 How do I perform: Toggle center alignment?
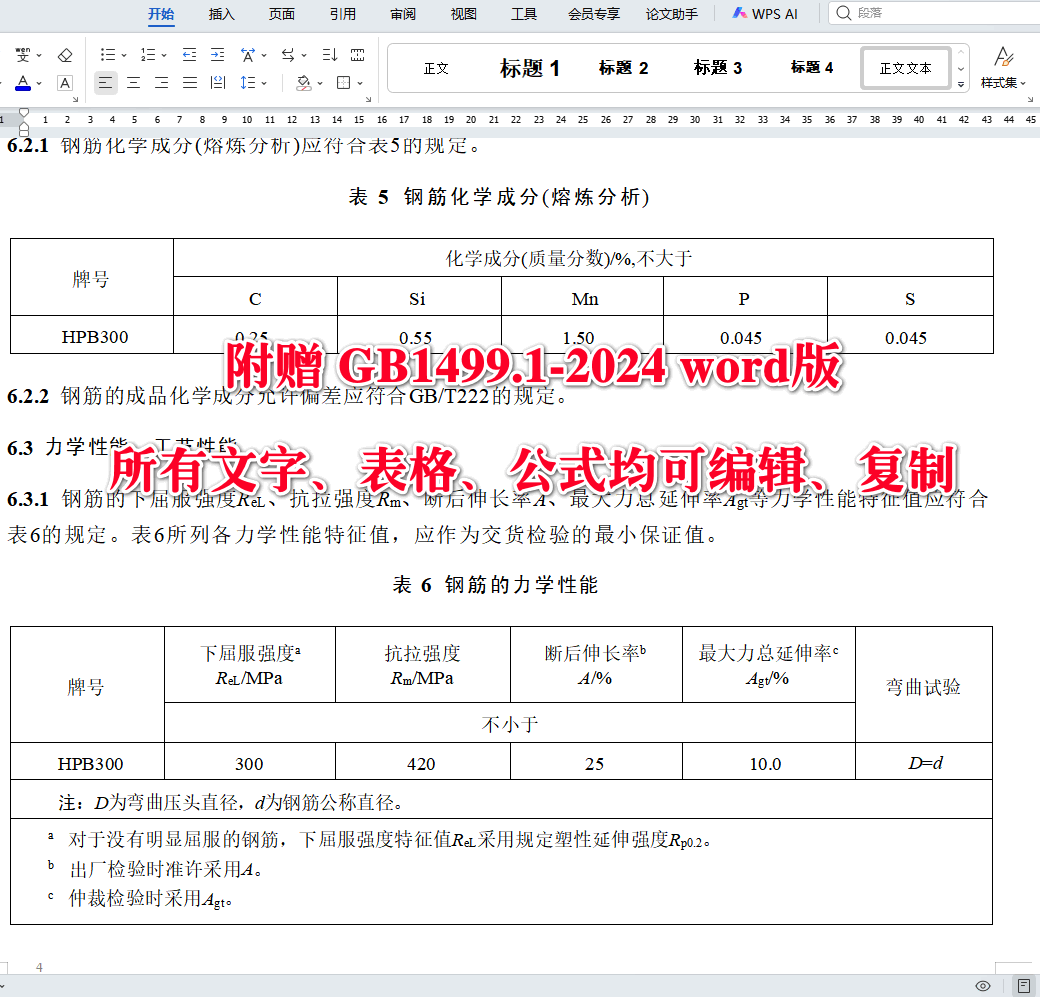click(134, 83)
